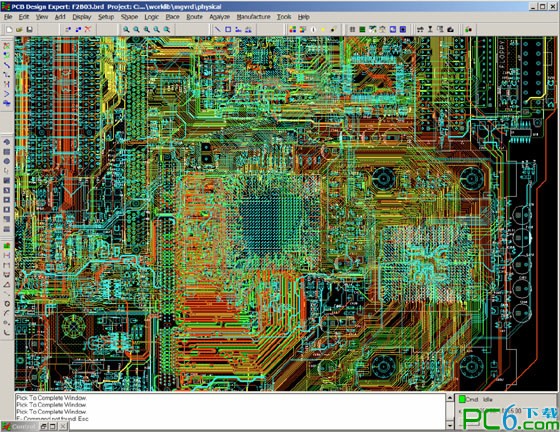The image size is (560, 432).
Task: Click the green Cmd status indicator
Action: 462,399
